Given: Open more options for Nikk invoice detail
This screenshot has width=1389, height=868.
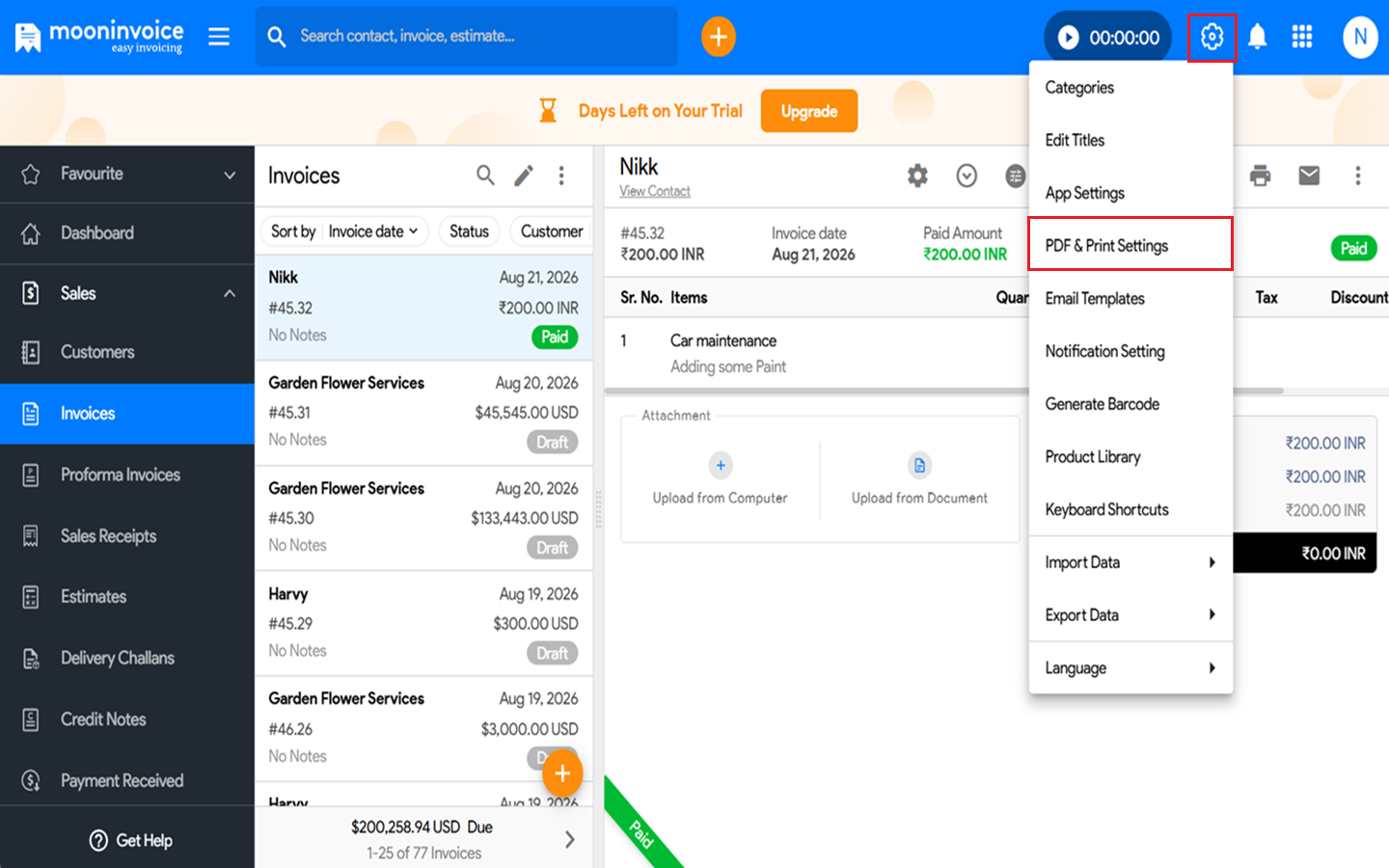Looking at the screenshot, I should click(x=1358, y=176).
